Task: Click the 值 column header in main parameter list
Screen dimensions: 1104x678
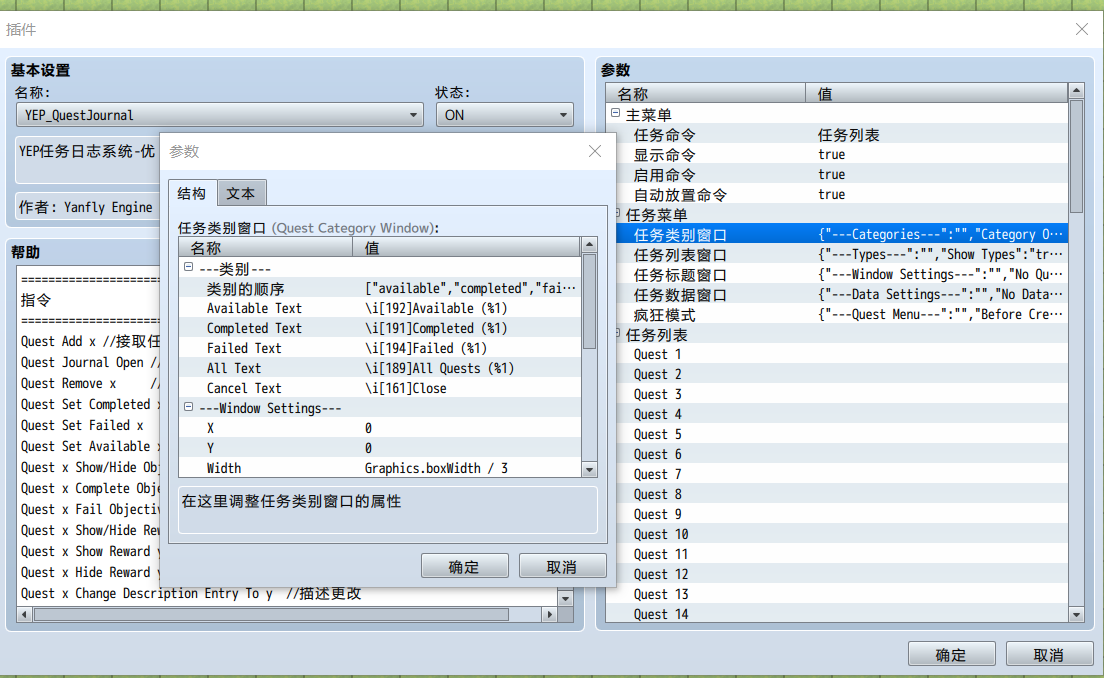Action: [x=936, y=93]
